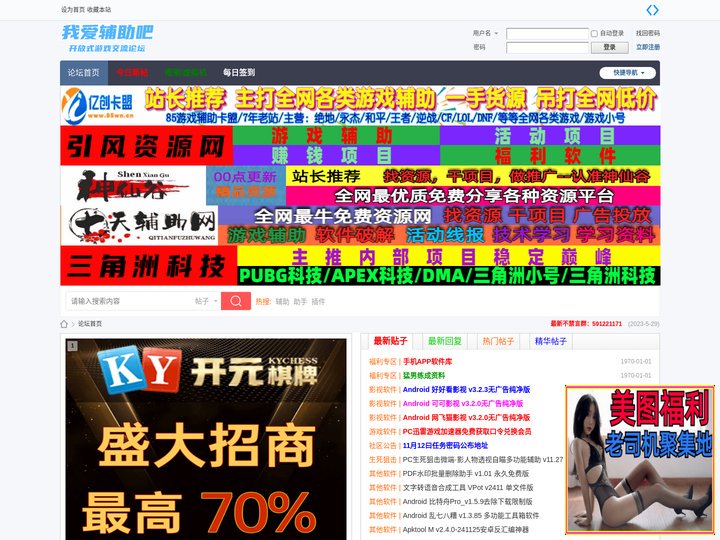Screen dimensions: 720x540
Task: Open the post Android 网飞猫影视 v3.2.0无广告纯净版
Action: (467, 417)
